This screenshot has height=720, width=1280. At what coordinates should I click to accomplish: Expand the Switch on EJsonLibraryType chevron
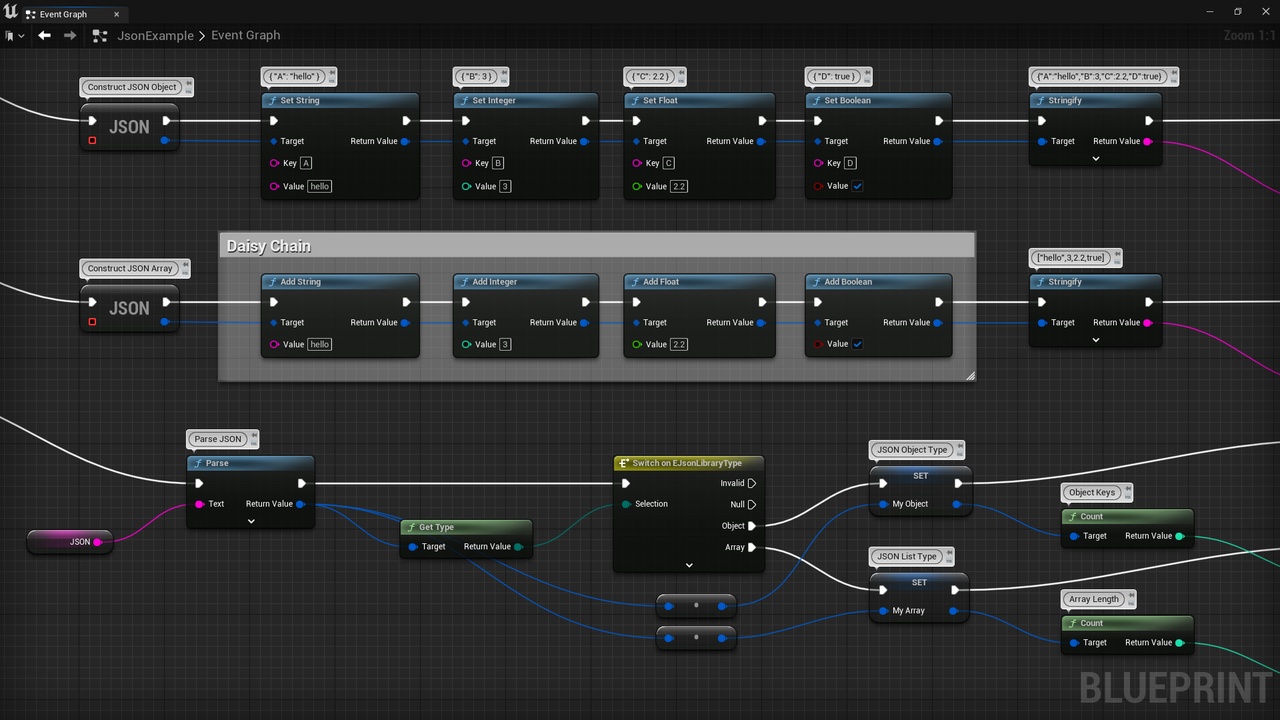(x=689, y=565)
